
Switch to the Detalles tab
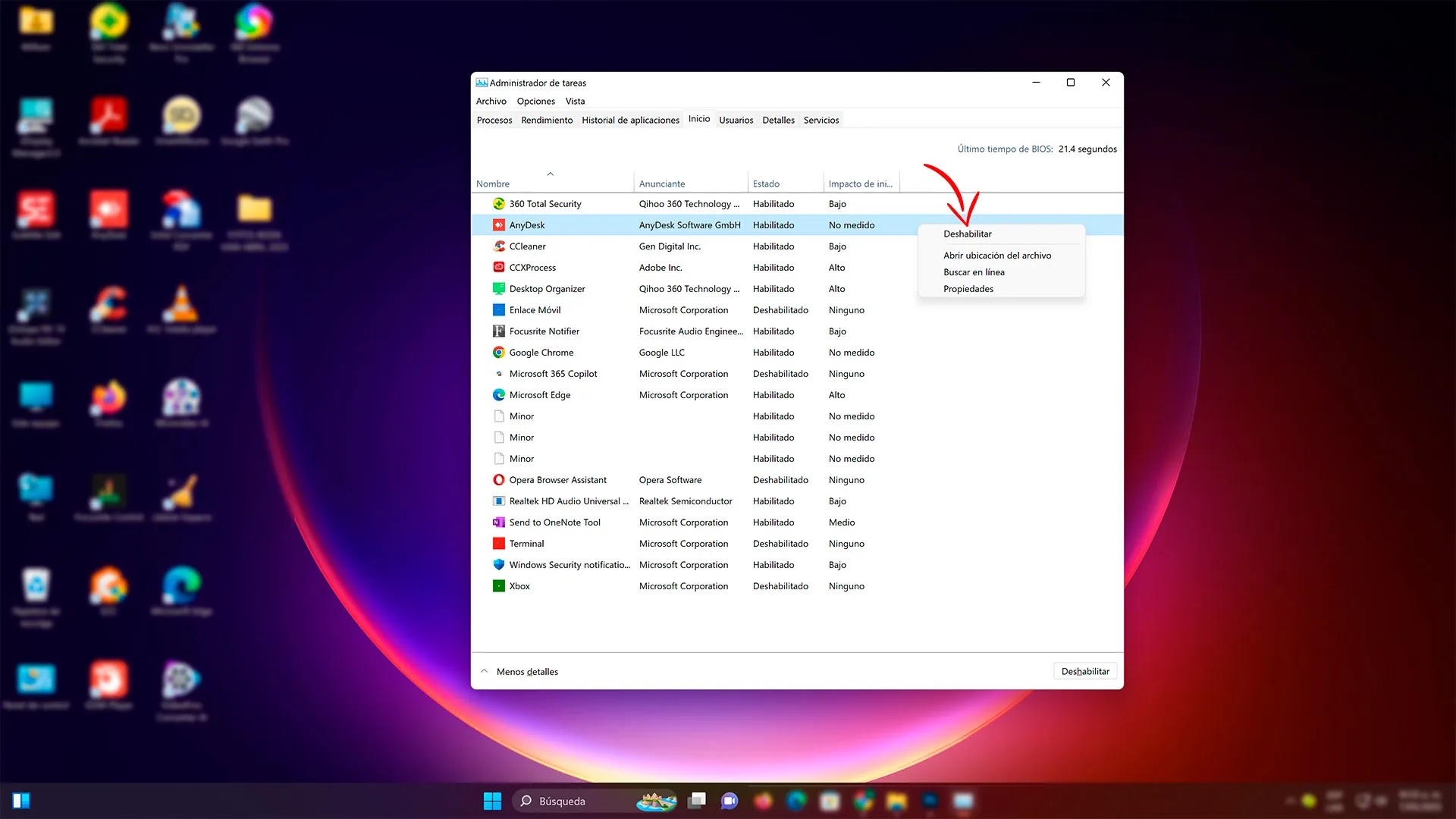(x=779, y=121)
